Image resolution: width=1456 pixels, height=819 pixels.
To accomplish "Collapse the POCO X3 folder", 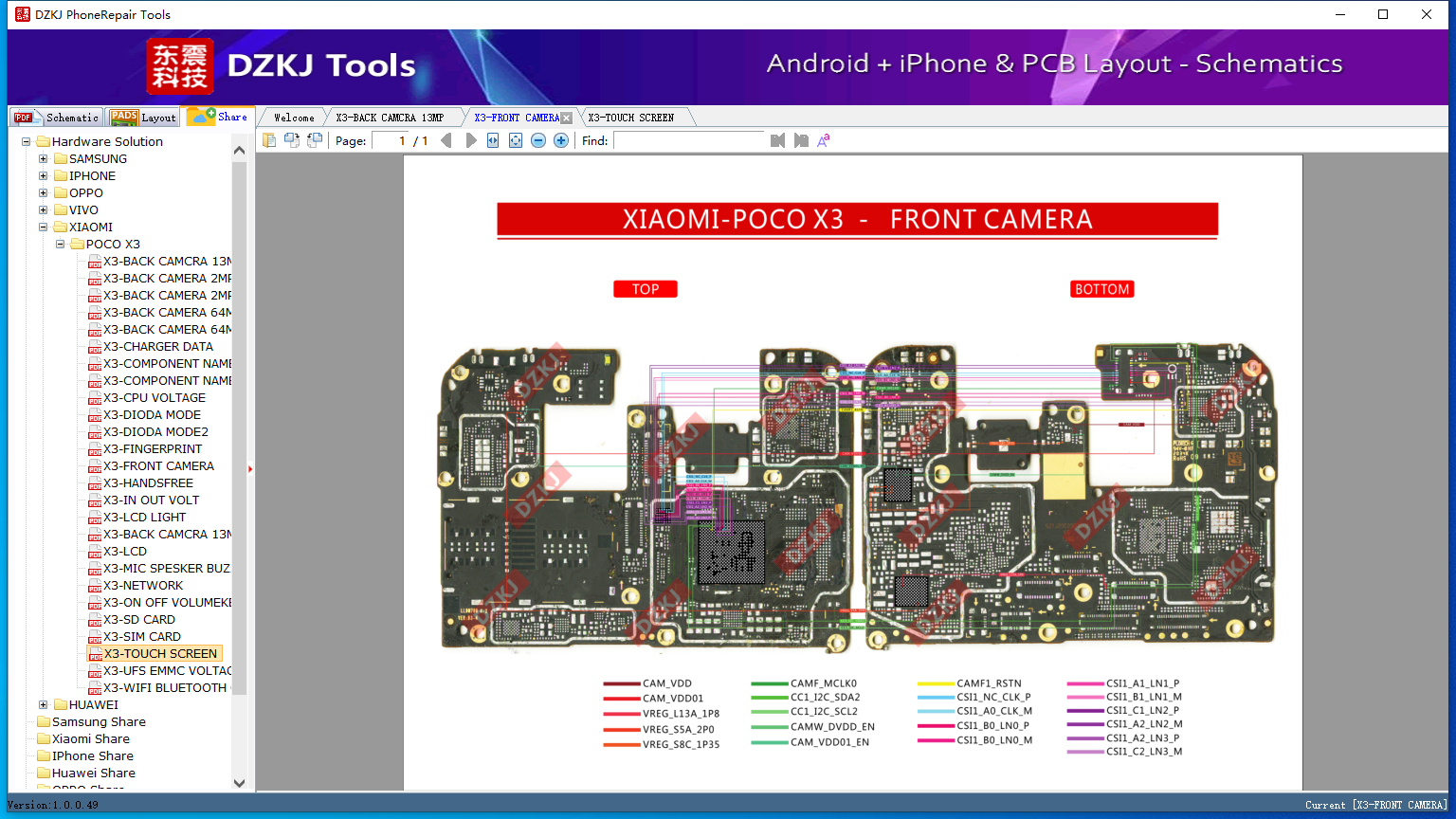I will [61, 245].
